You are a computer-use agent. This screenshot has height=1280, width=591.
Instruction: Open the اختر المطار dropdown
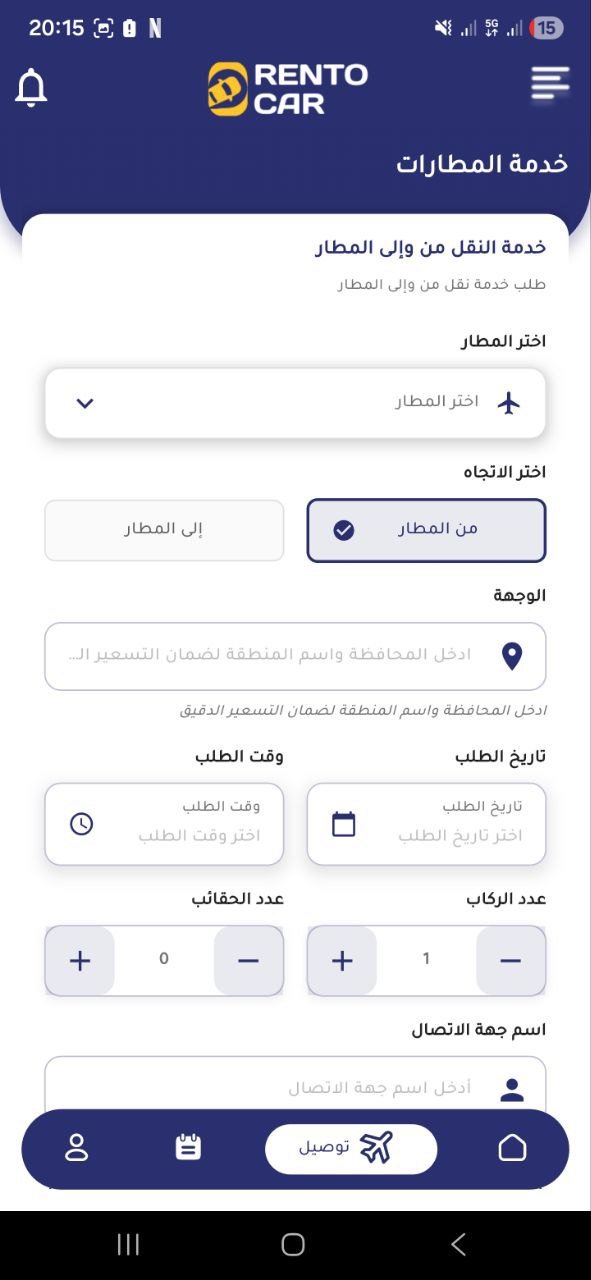[x=295, y=403]
